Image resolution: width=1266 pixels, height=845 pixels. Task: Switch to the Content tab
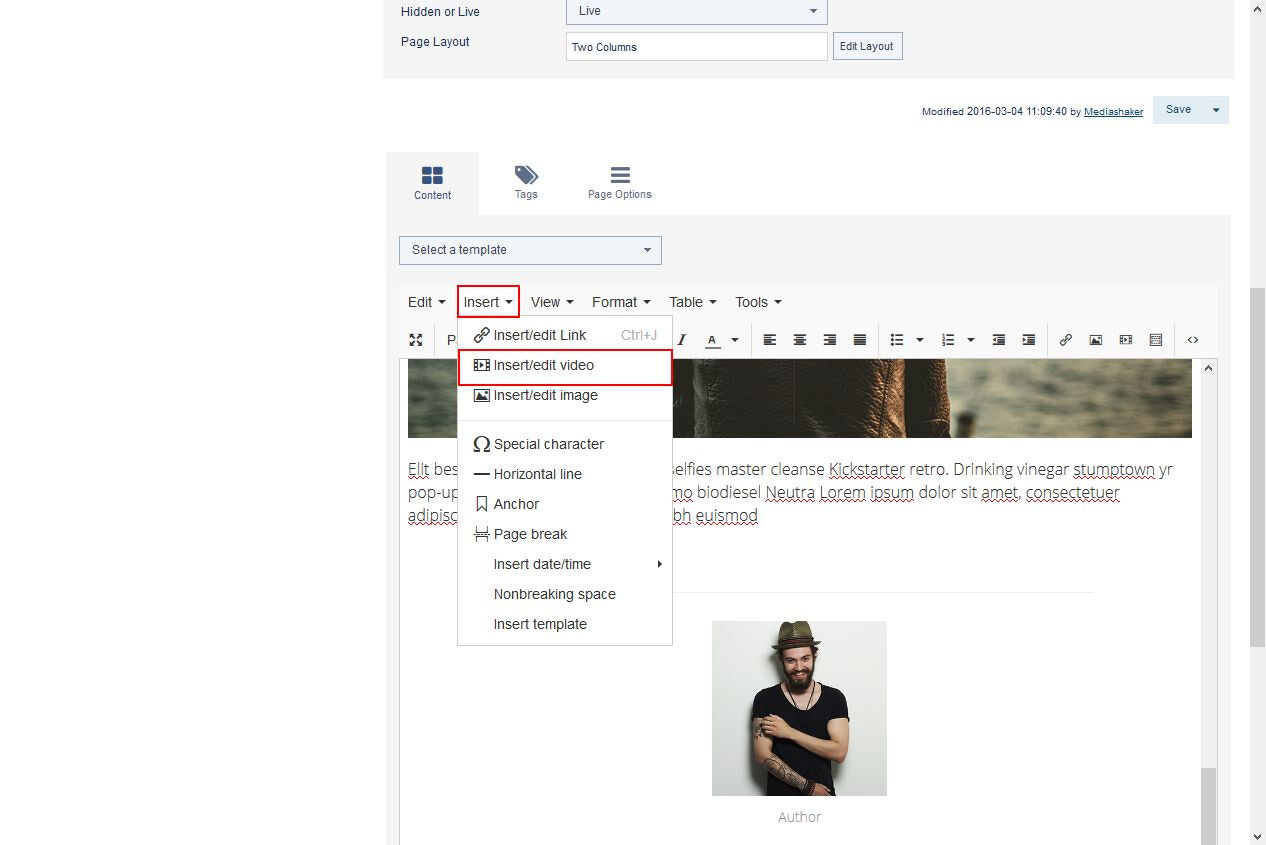[432, 183]
